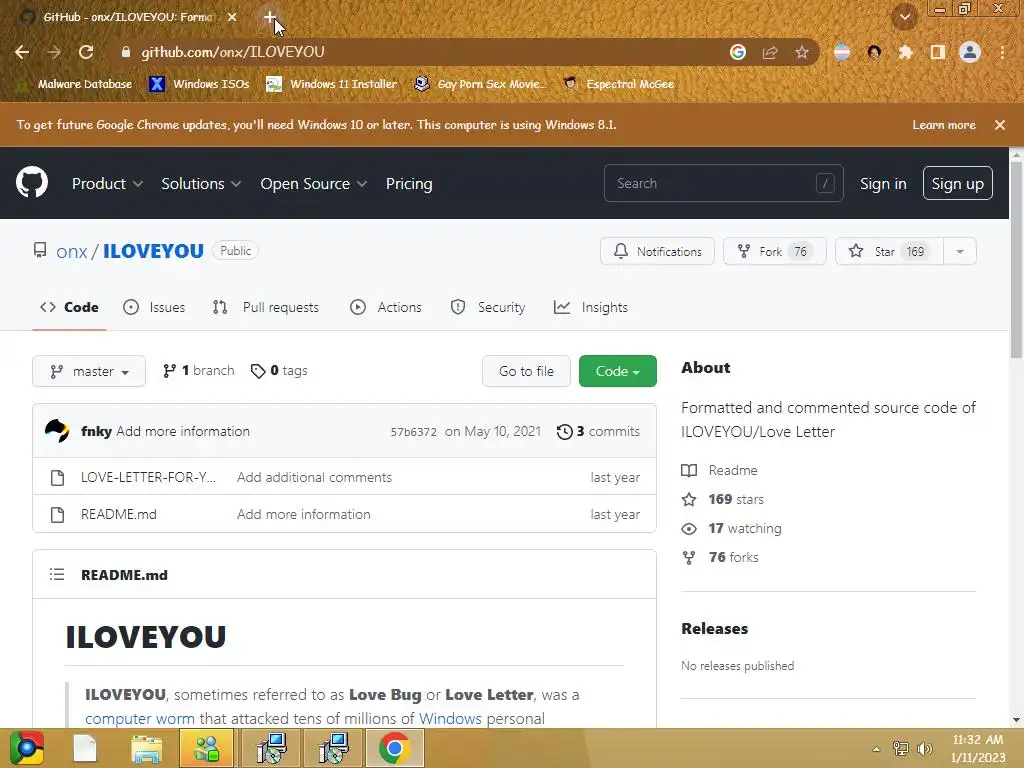
Task: Bookmark this page with the star icon
Action: (x=802, y=52)
